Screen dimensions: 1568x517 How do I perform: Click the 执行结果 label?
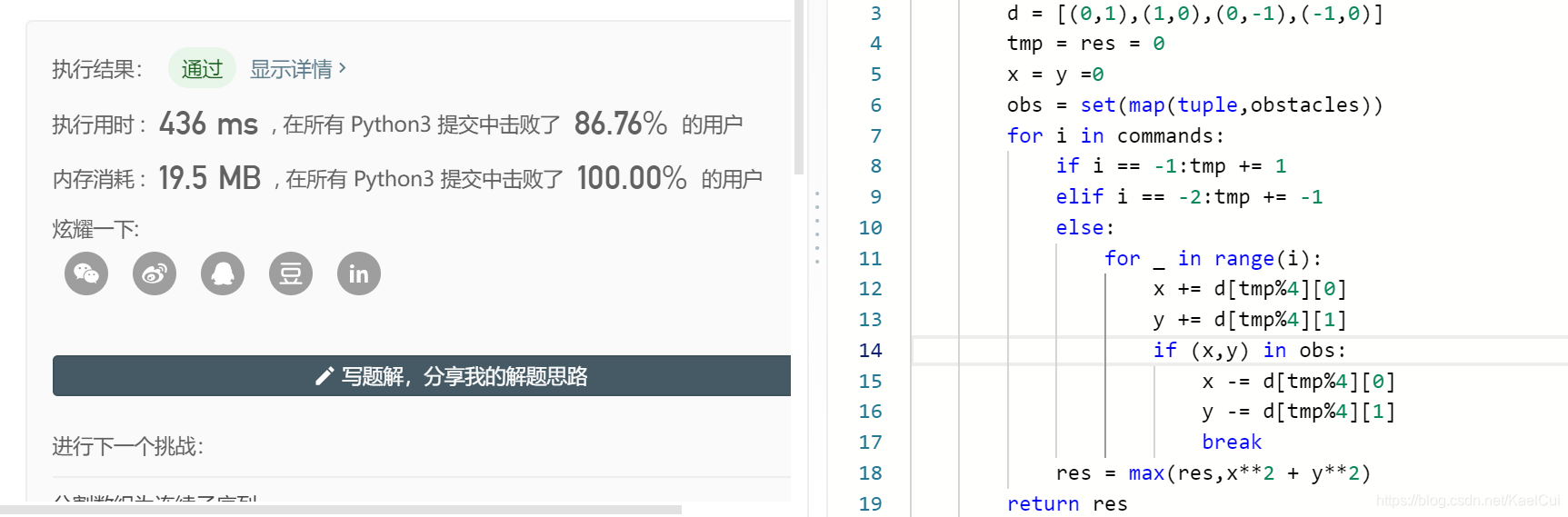96,69
